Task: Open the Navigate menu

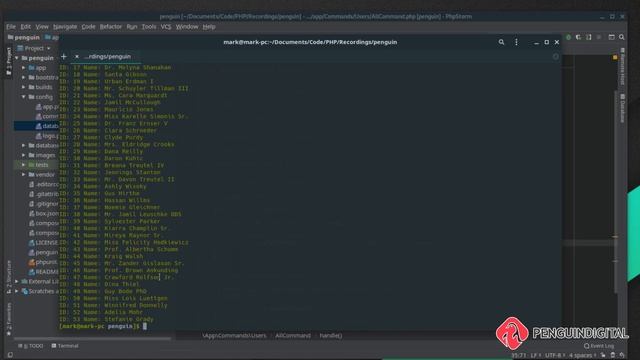Action: (x=65, y=27)
